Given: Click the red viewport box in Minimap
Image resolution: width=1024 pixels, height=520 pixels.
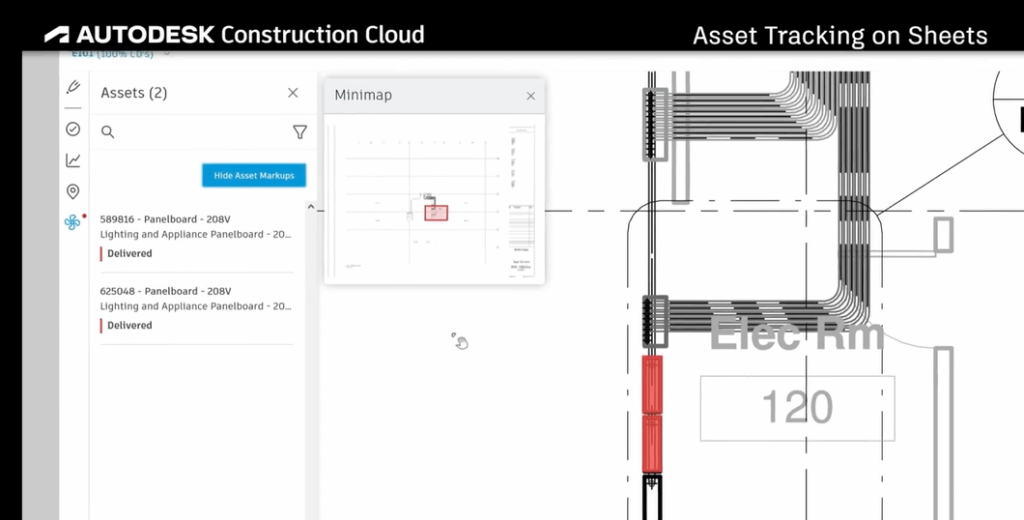Looking at the screenshot, I should 436,212.
